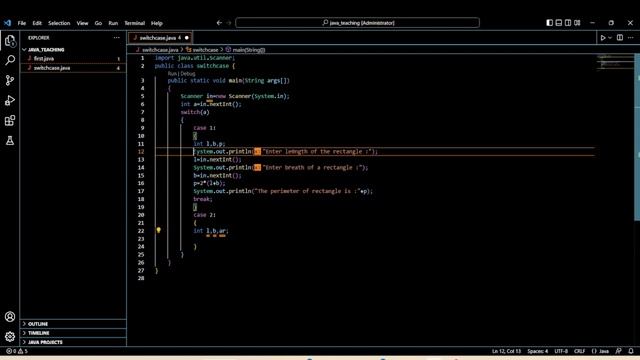Click line number 12 in the gutter
Viewport: 640px width, 360px height.
(x=141, y=151)
